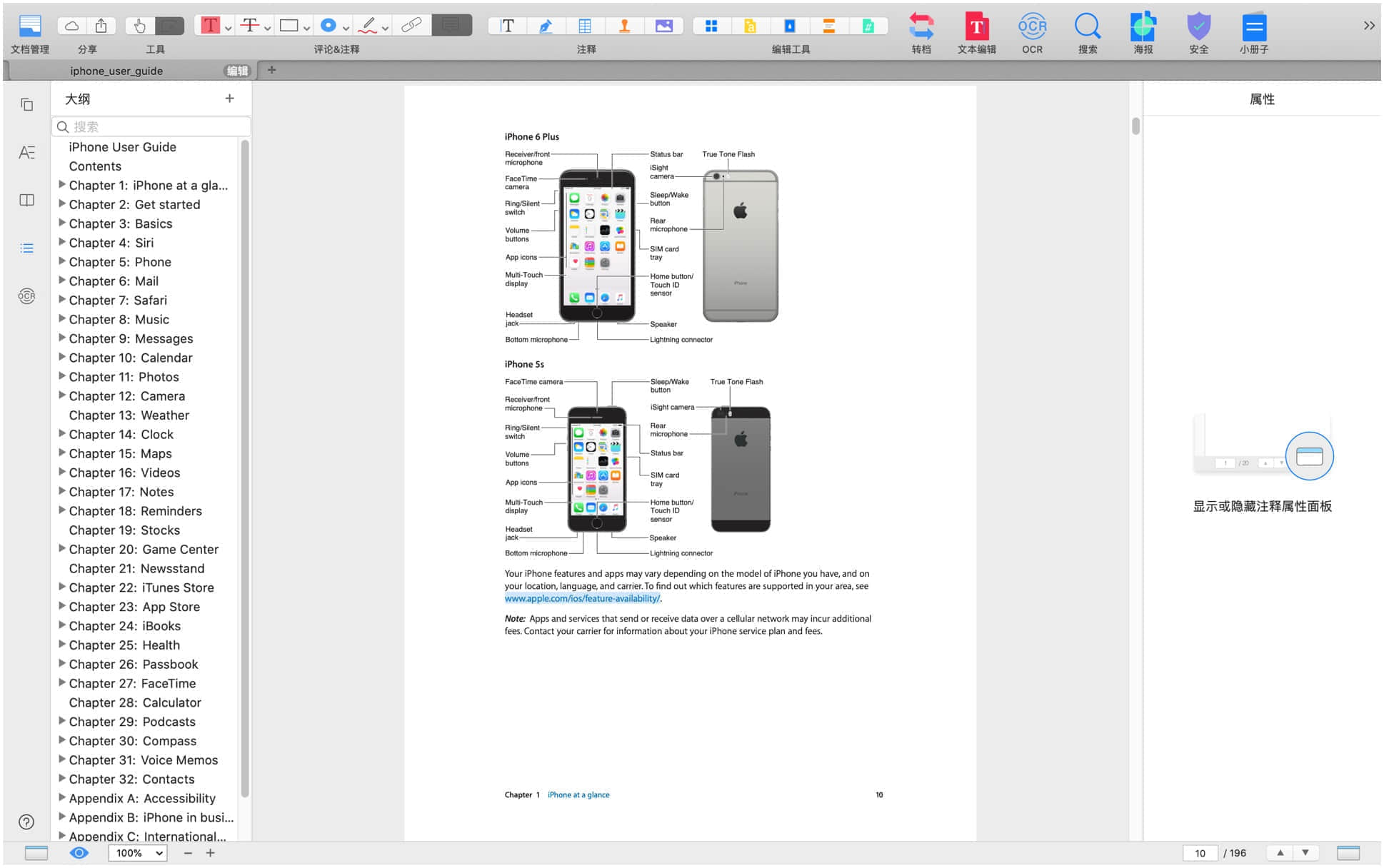
Task: Select the highlight text tool
Action: [x=210, y=26]
